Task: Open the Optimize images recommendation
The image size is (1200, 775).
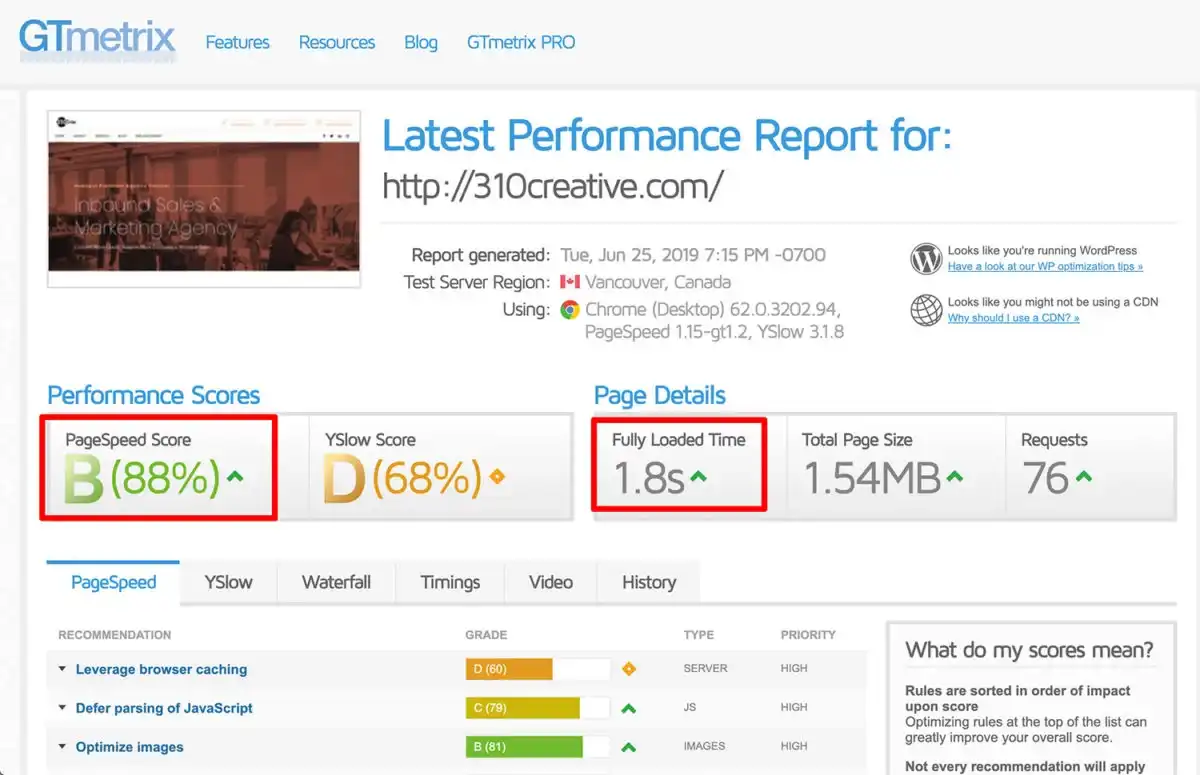Action: (x=129, y=747)
